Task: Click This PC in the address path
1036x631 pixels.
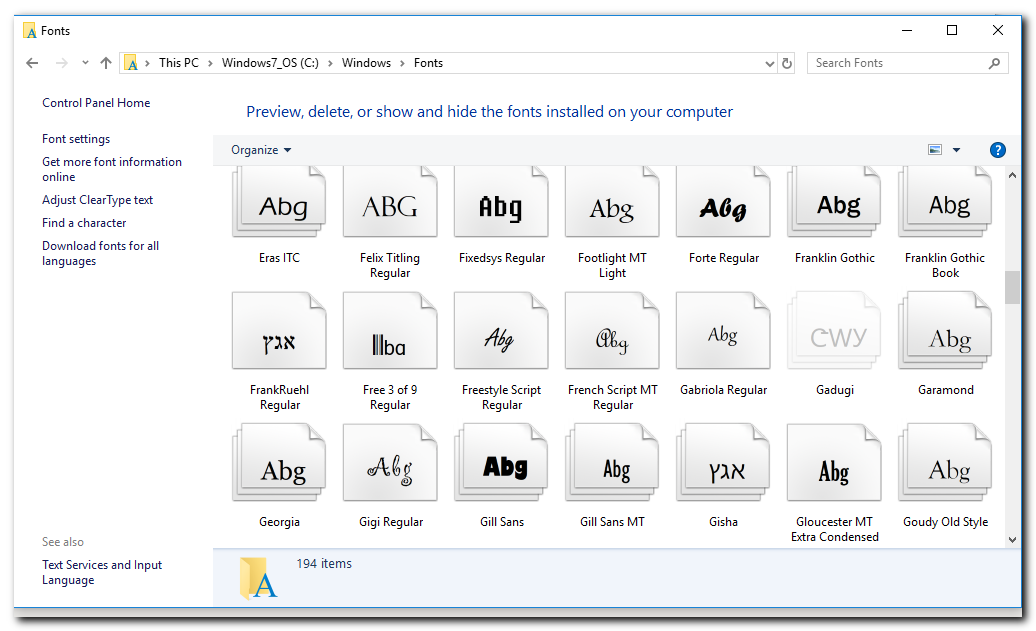Action: pos(178,63)
